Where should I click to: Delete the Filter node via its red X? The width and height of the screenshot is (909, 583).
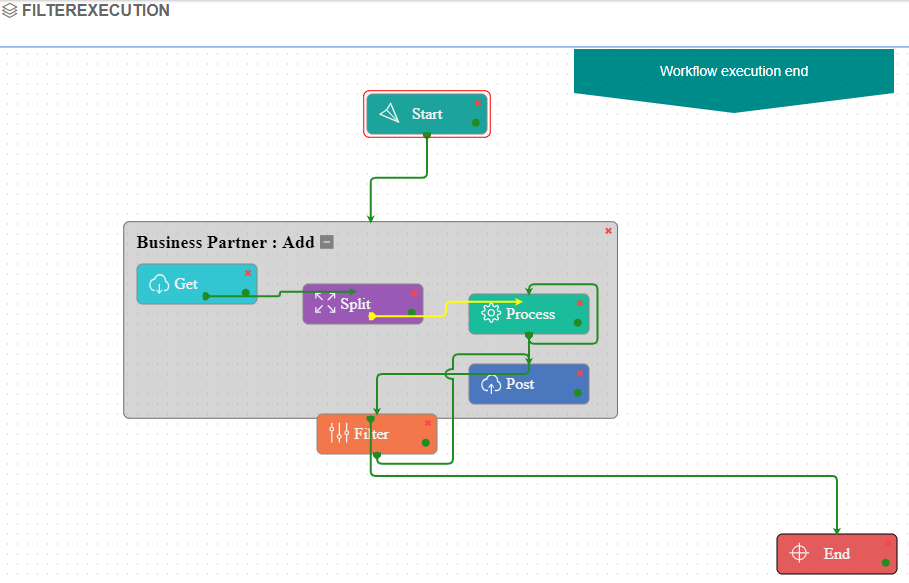coord(427,424)
